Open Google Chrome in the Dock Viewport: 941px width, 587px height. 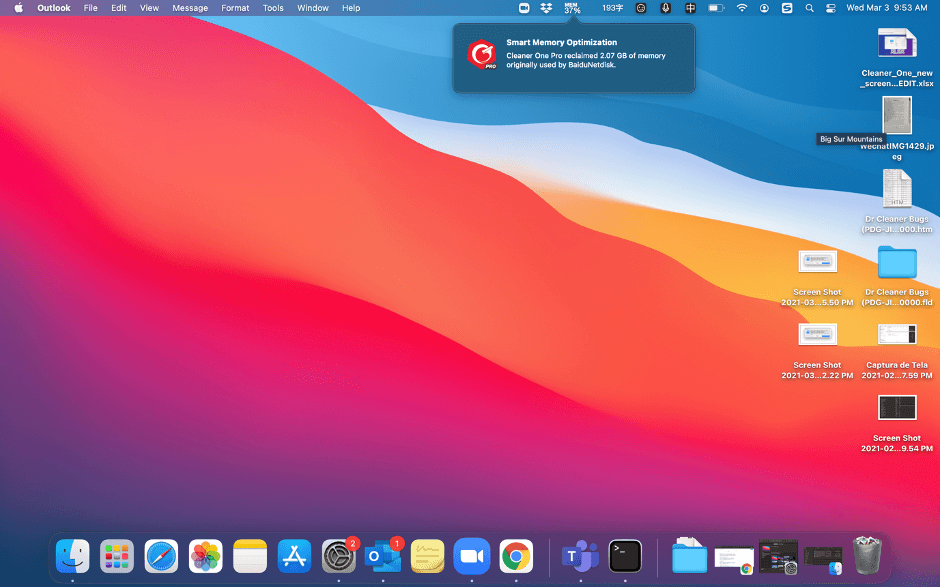click(x=516, y=556)
